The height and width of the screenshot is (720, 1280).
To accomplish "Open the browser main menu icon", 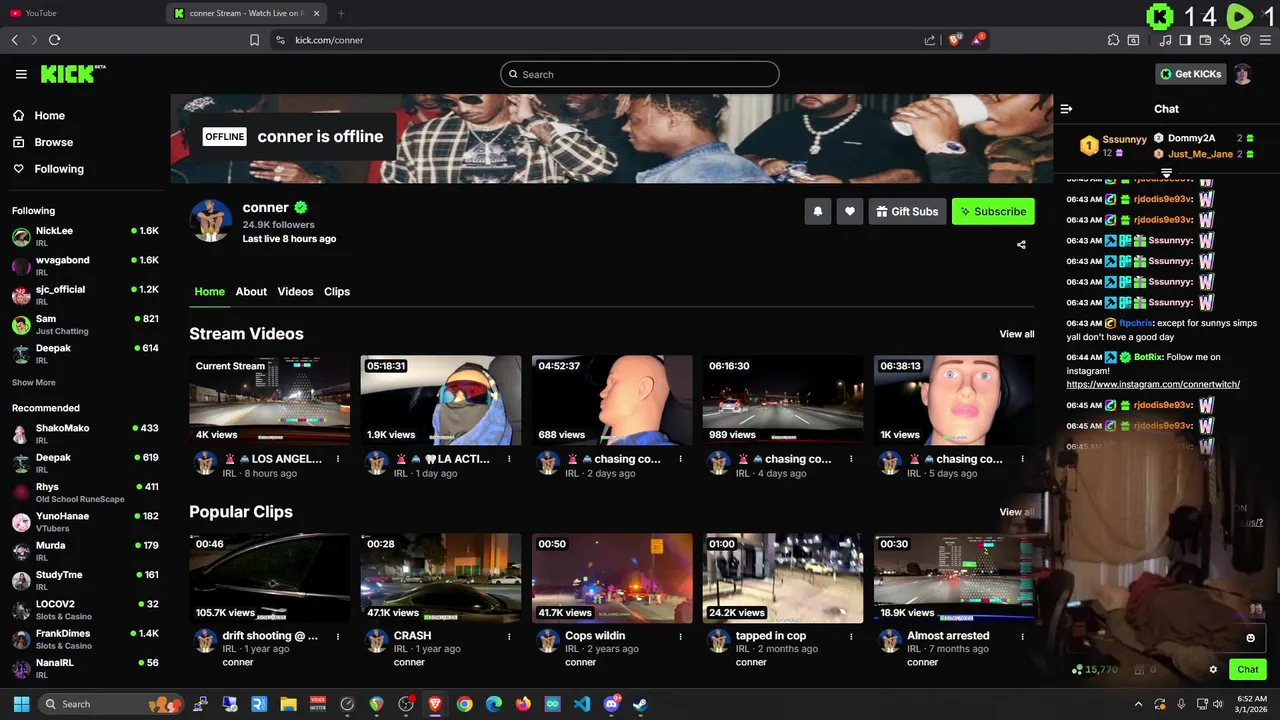I will coord(1265,40).
